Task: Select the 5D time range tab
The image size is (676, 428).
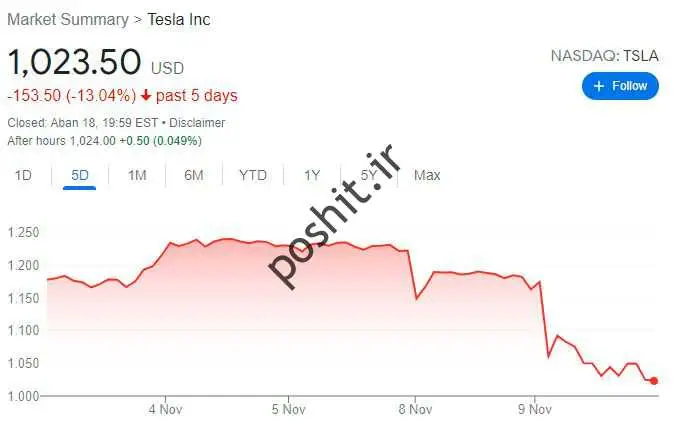Action: click(80, 175)
